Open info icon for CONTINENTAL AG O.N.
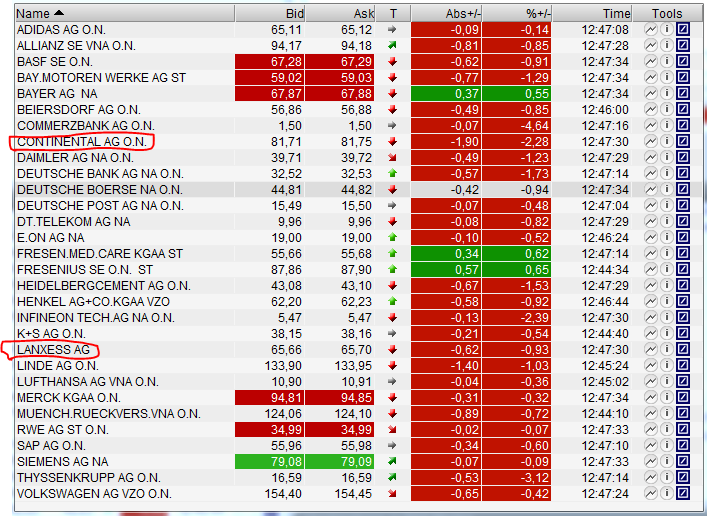The height and width of the screenshot is (516, 707). coord(667,142)
